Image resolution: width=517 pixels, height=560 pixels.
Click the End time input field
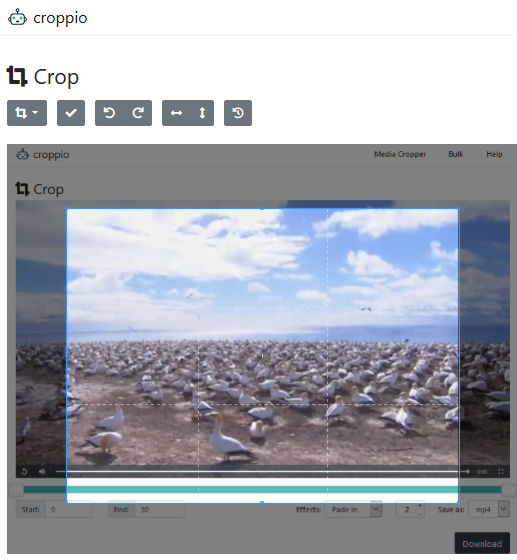pyautogui.click(x=159, y=509)
